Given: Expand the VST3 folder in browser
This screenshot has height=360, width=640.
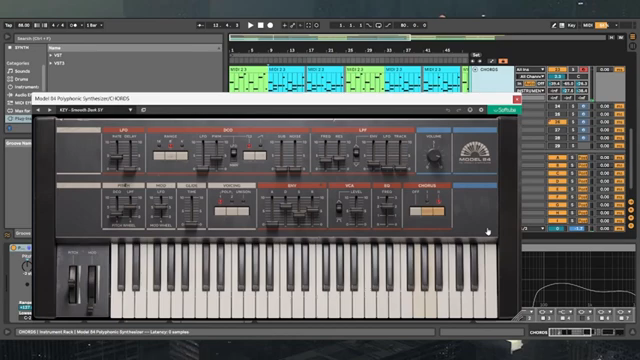Looking at the screenshot, I should pyautogui.click(x=51, y=63).
